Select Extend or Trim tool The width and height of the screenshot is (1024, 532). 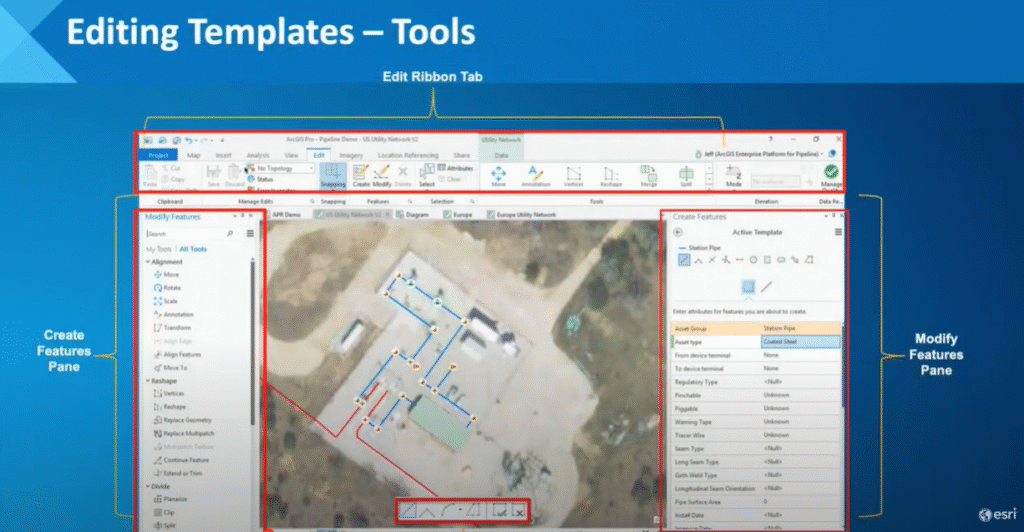pos(178,473)
